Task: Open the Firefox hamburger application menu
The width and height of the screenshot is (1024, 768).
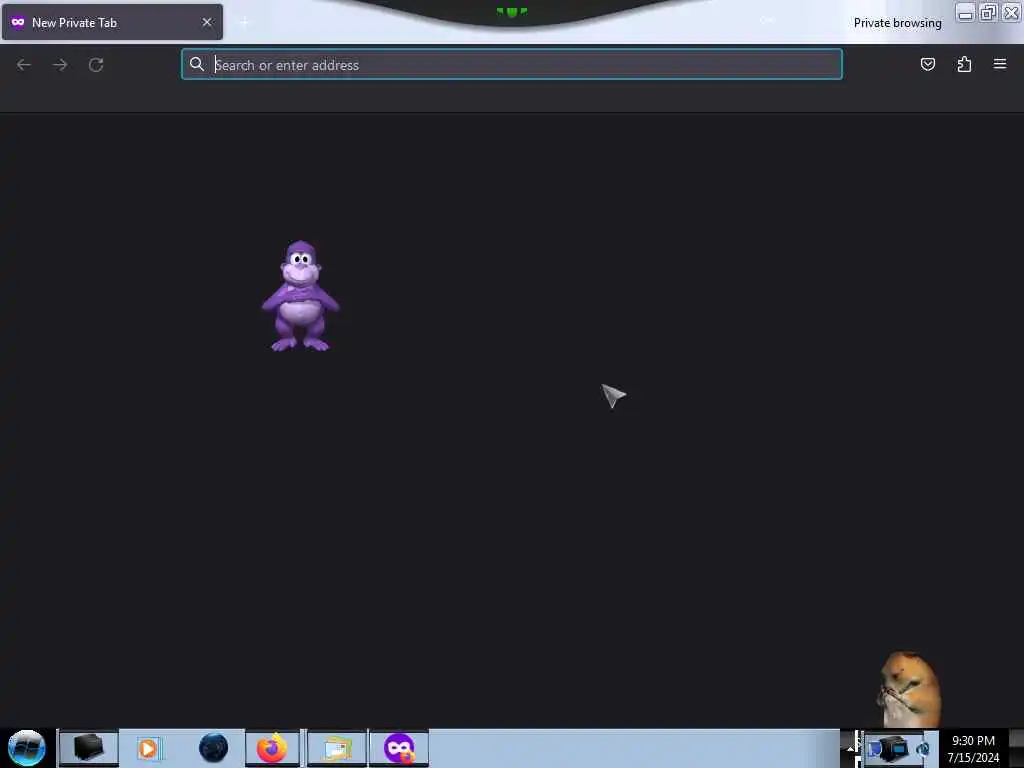Action: 1000,64
